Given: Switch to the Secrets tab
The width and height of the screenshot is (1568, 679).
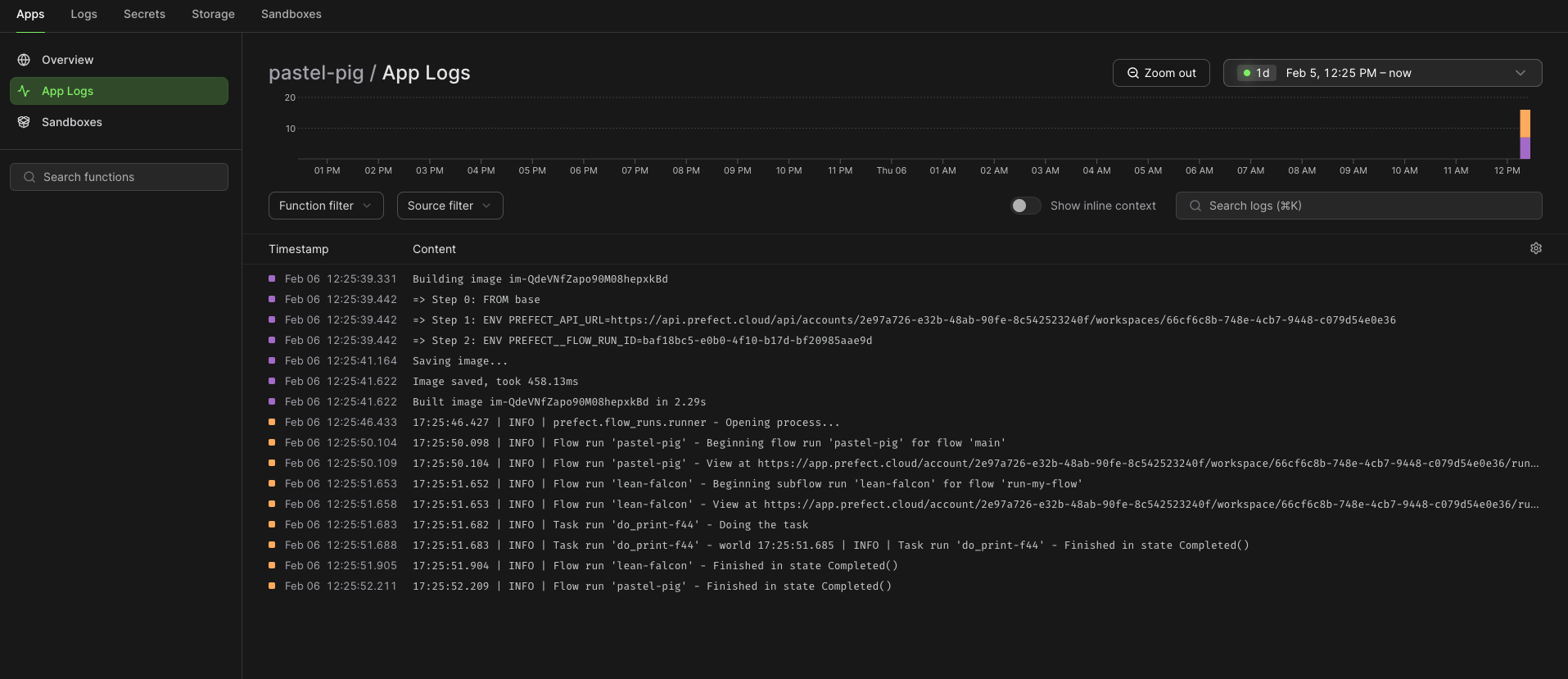Looking at the screenshot, I should (x=144, y=14).
